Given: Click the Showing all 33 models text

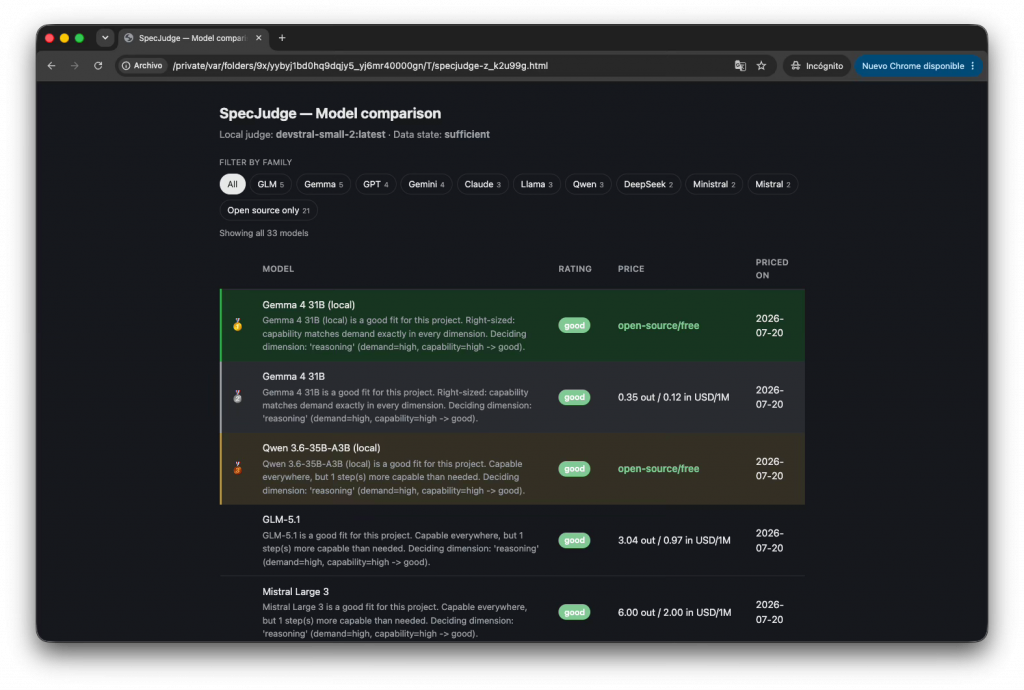Looking at the screenshot, I should pos(264,233).
